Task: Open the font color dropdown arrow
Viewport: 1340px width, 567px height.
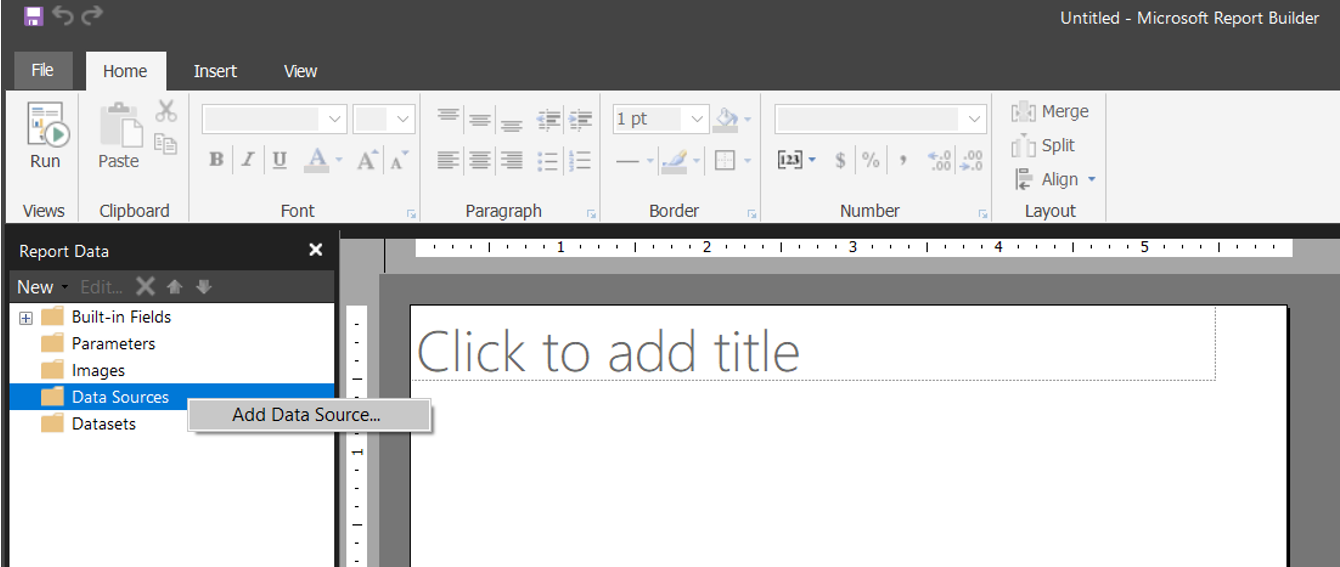Action: (x=339, y=160)
